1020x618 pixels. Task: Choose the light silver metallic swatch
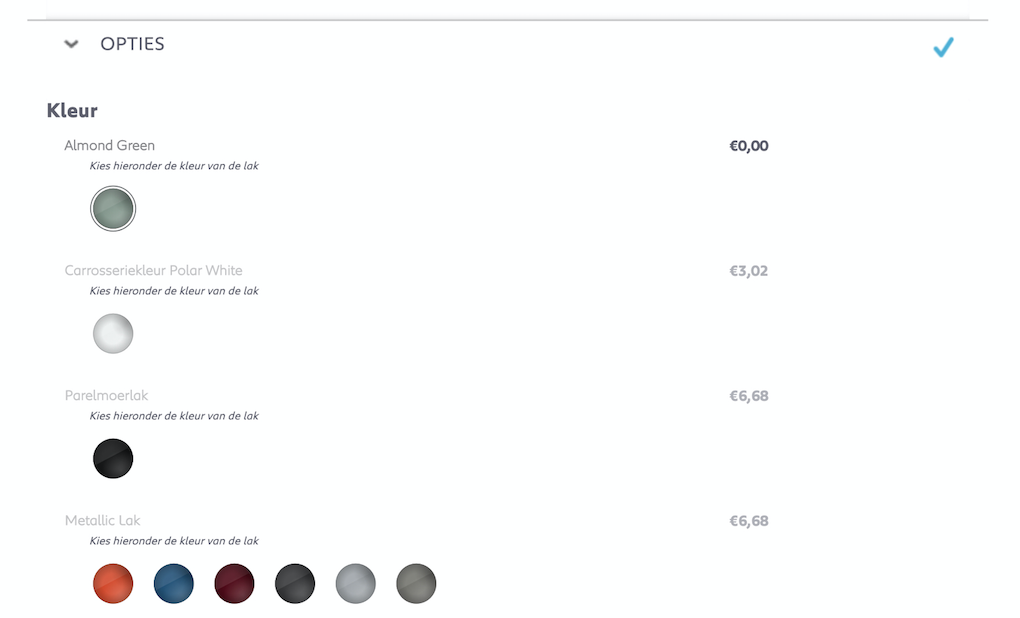pos(355,584)
